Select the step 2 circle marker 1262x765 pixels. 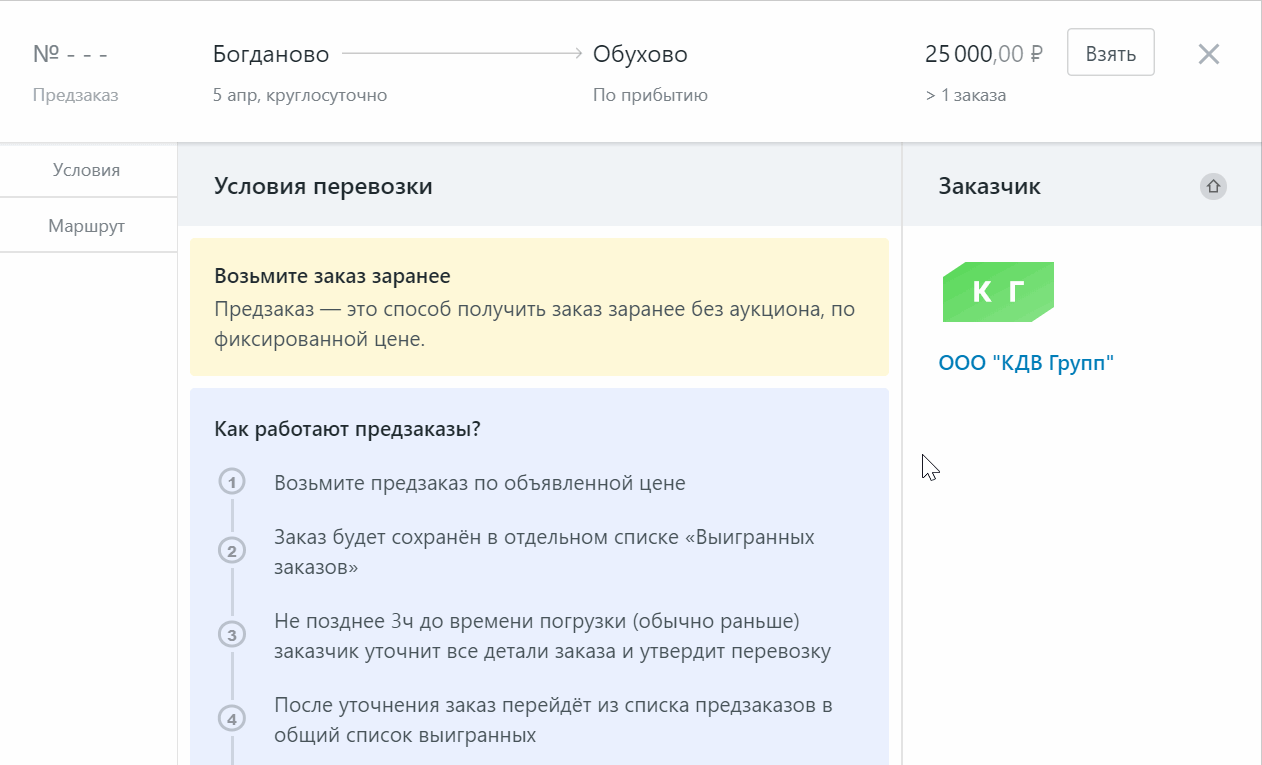pos(232,551)
